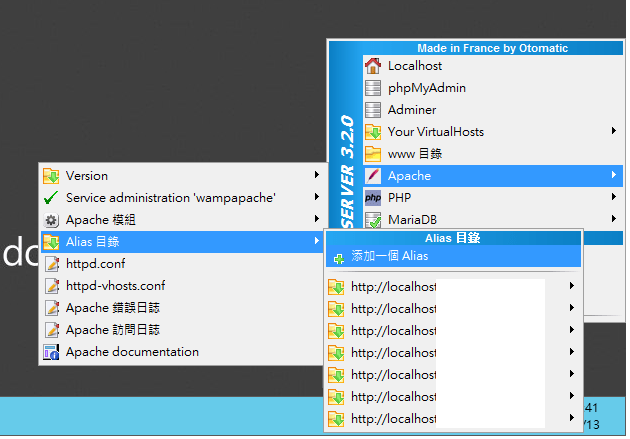Click the Localhost house icon
Screen dimensions: 630x439
pos(373,66)
